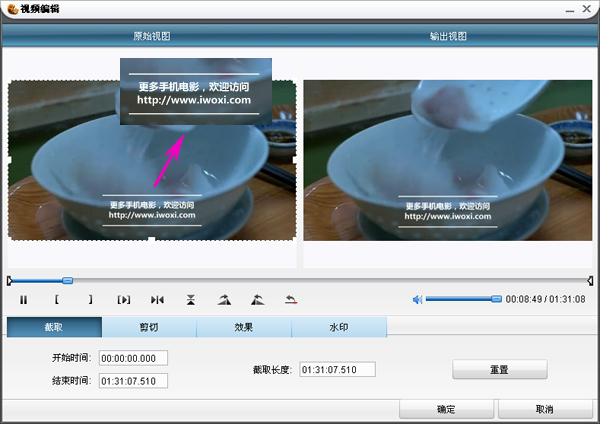Open the 水印 tab
Screen dimensions: 600x424
click(339, 327)
